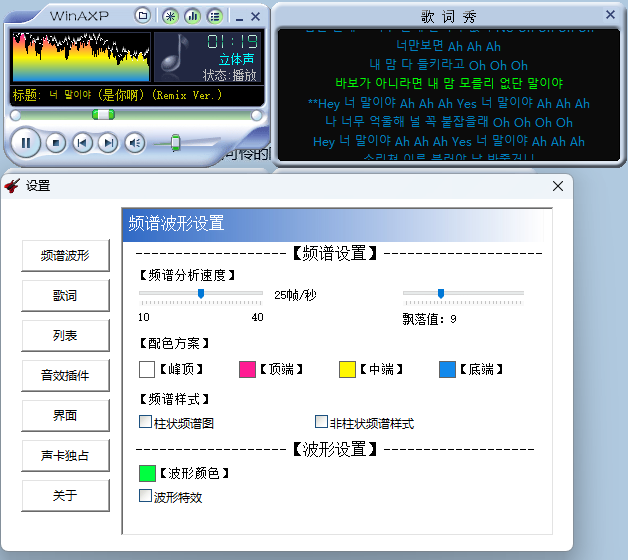
Task: Enable the 波形特效 checkbox
Action: (145, 496)
